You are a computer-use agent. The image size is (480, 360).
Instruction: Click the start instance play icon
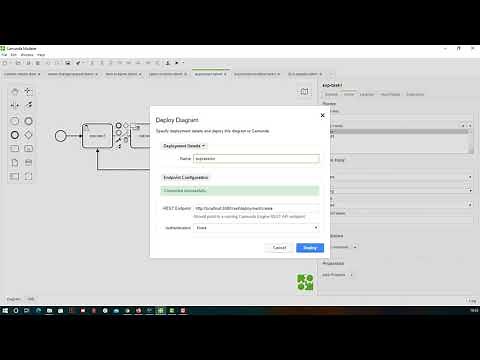tap(177, 63)
